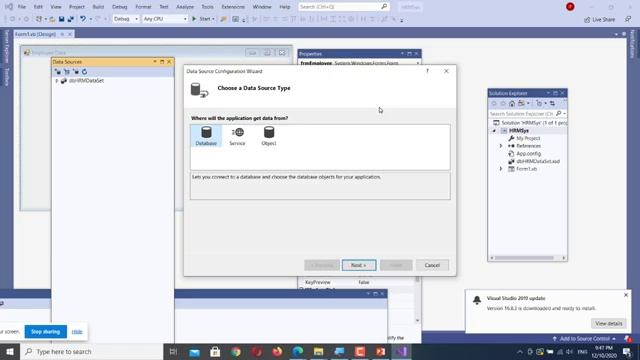Click Refresh icon in Data Sources panel
640x360 pixels.
[x=84, y=71]
